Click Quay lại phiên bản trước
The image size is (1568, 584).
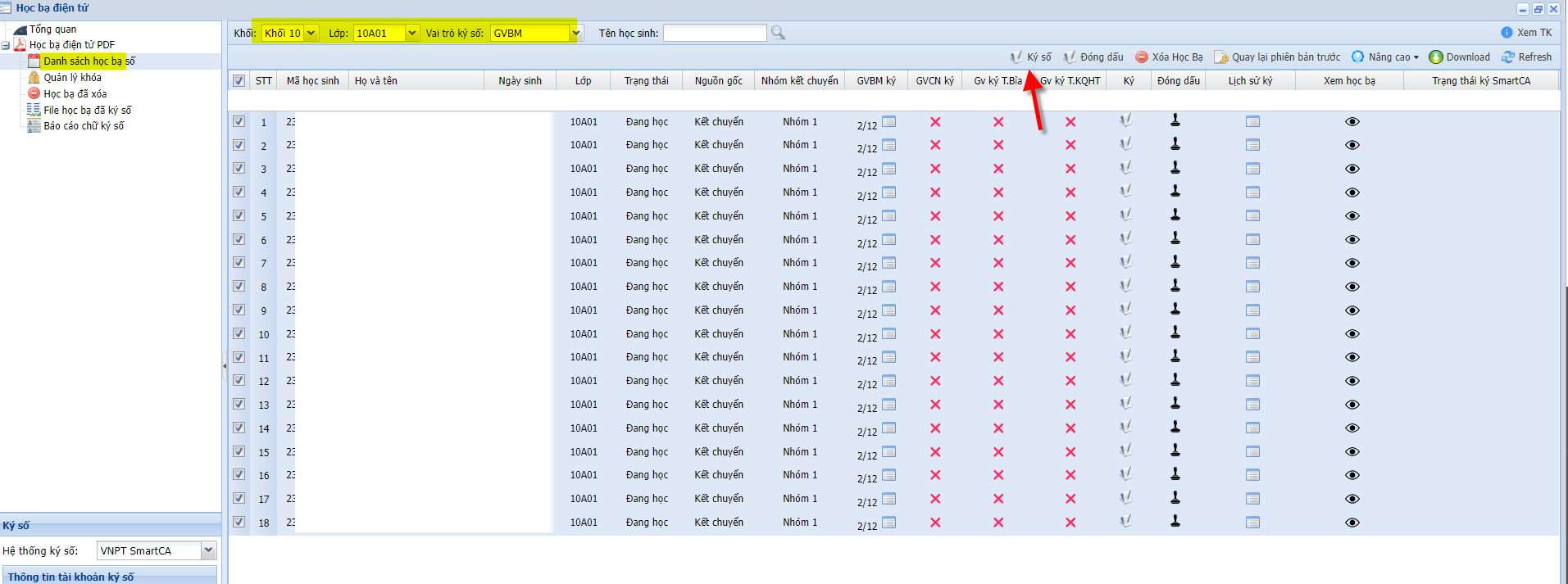point(1277,57)
